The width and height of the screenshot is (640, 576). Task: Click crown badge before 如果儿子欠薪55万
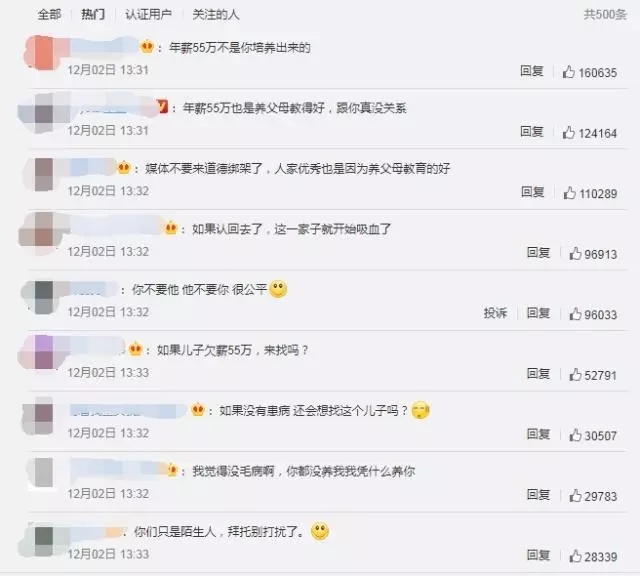coord(135,349)
